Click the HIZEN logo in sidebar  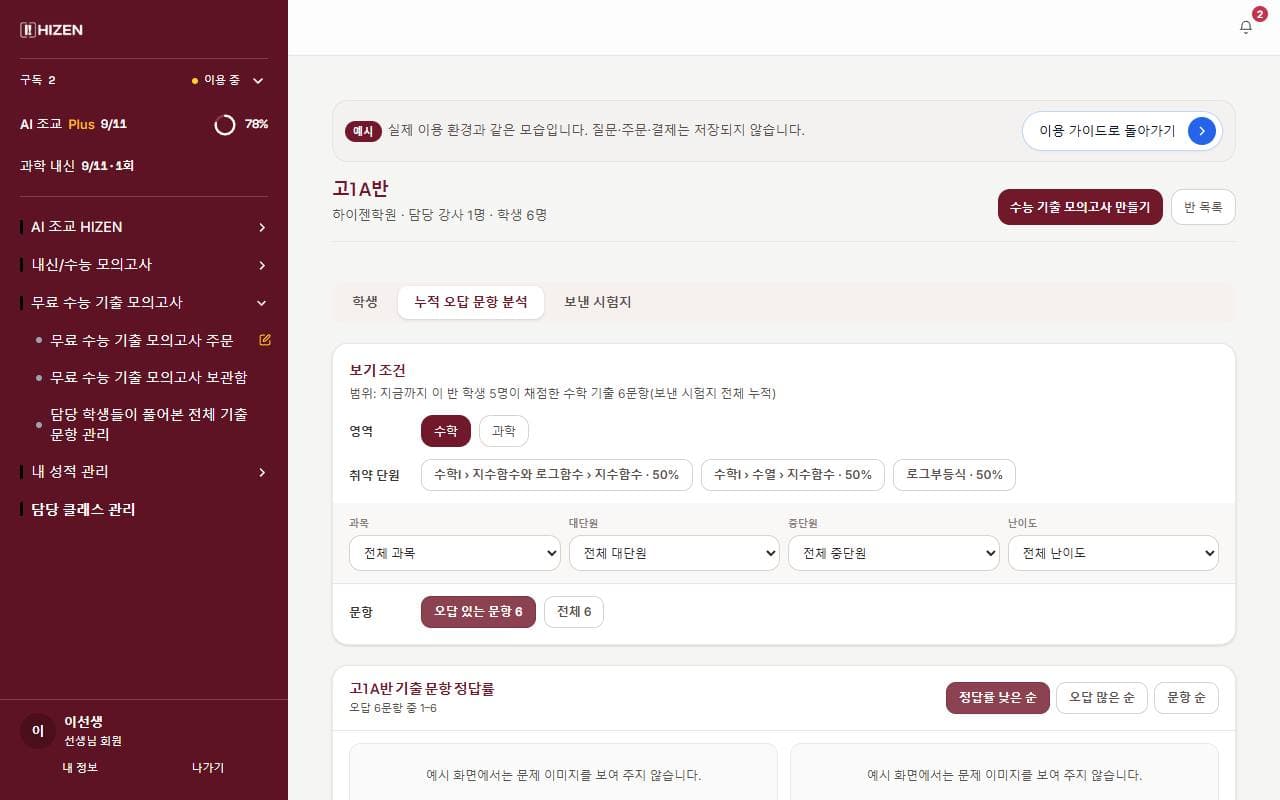[52, 30]
